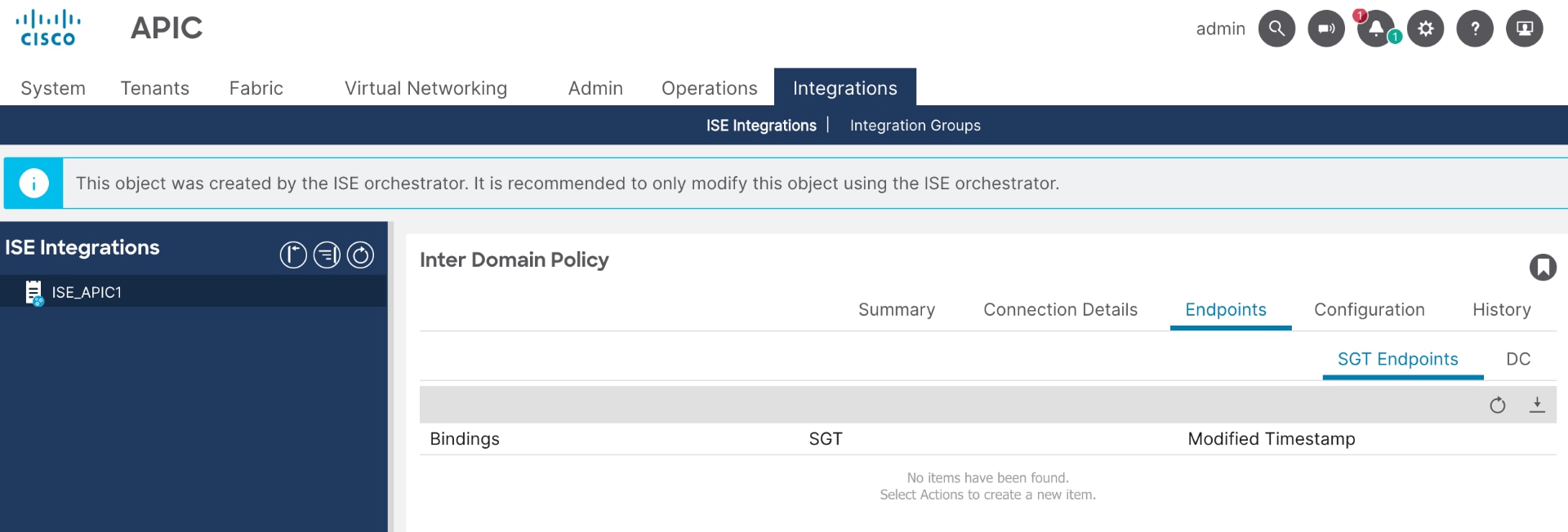Sort by the Modified Timestamp column header
Viewport: 1568px width, 532px height.
tap(1272, 439)
